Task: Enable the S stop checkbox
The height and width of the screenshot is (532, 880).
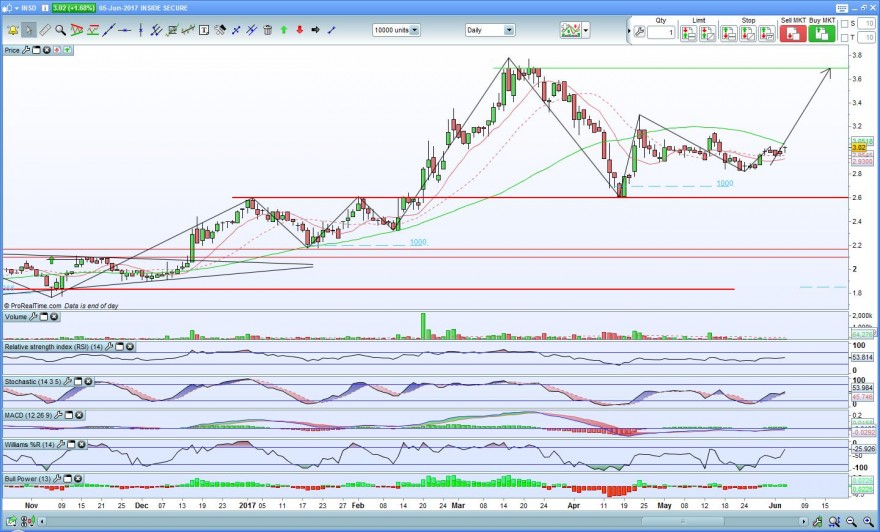Action: point(845,24)
